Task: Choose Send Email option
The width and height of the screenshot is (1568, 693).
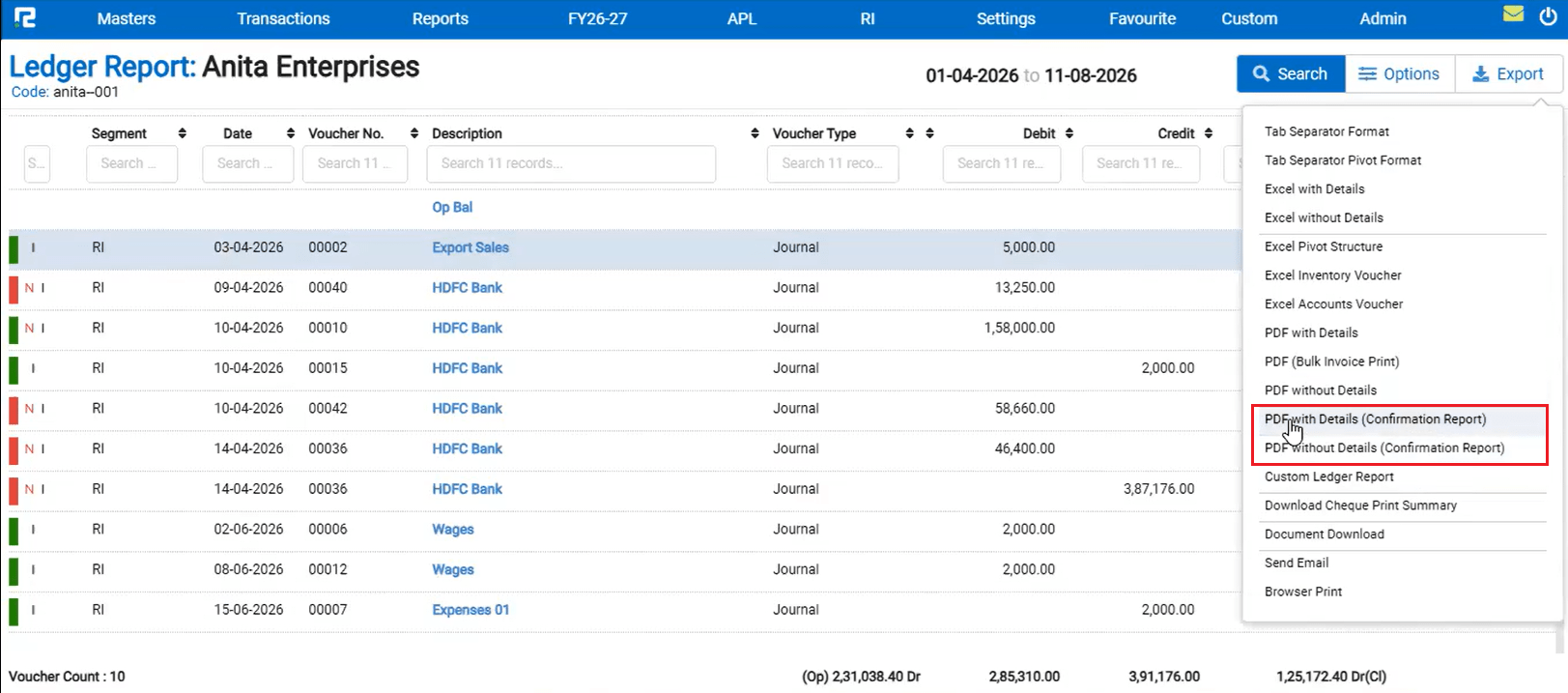Action: (x=1297, y=563)
